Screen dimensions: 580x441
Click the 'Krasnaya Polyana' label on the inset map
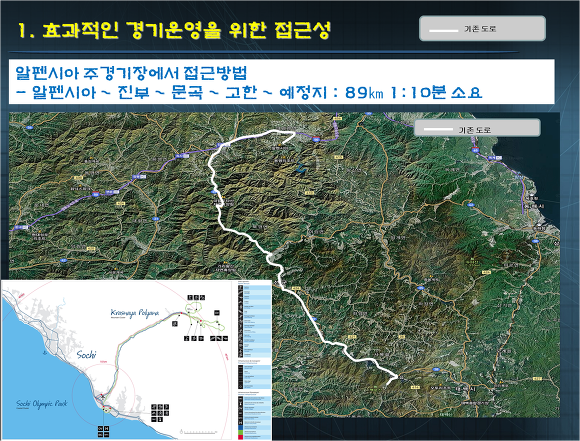135,313
